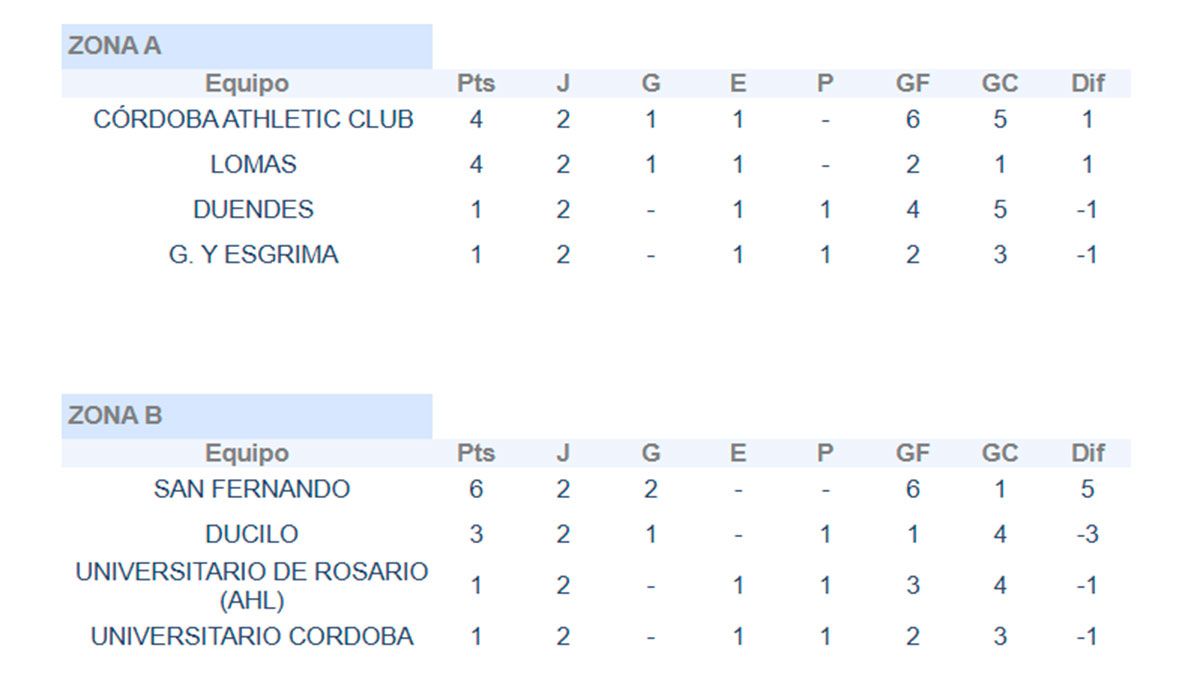Image resolution: width=1200 pixels, height=675 pixels.
Task: Click the DUCILO team name
Action: pos(252,535)
